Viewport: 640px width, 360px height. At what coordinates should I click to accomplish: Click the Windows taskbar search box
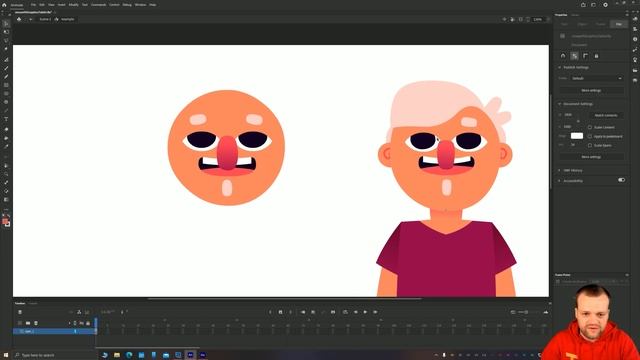[x=55, y=356]
